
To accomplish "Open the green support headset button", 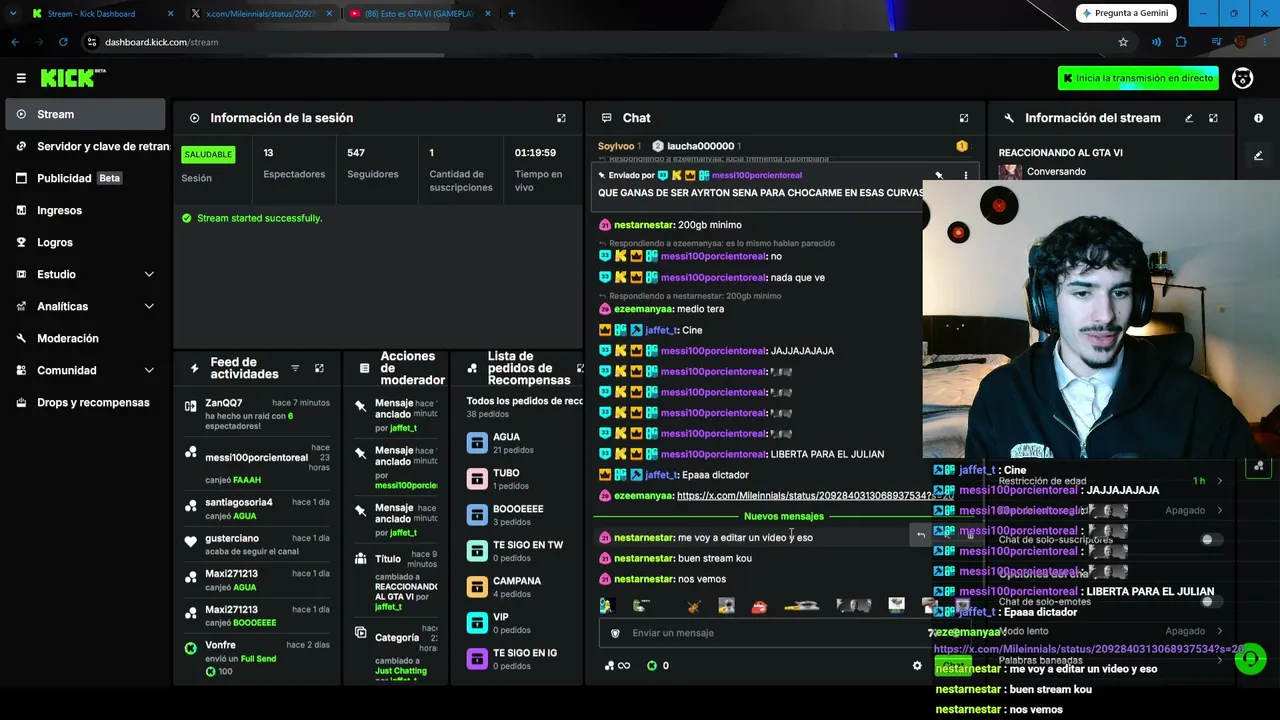I will point(1250,660).
